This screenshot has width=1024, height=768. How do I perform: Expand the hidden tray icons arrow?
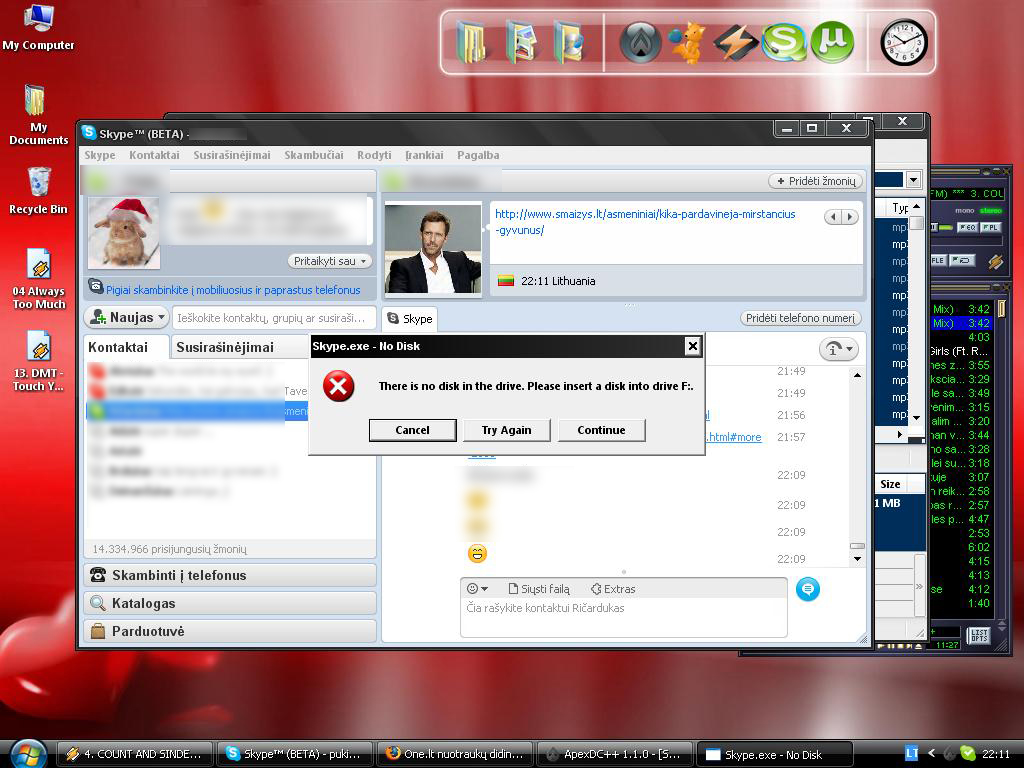click(x=932, y=753)
